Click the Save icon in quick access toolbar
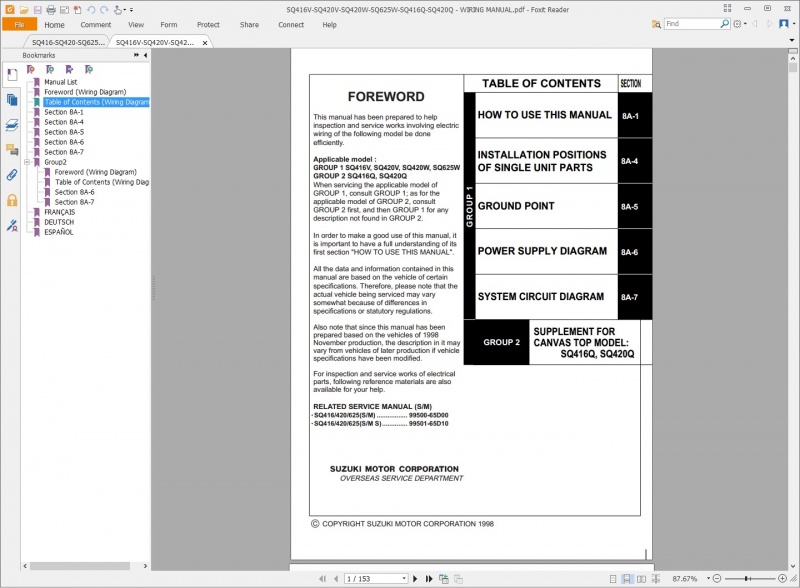Screen dimensions: 800x588 click(37, 10)
